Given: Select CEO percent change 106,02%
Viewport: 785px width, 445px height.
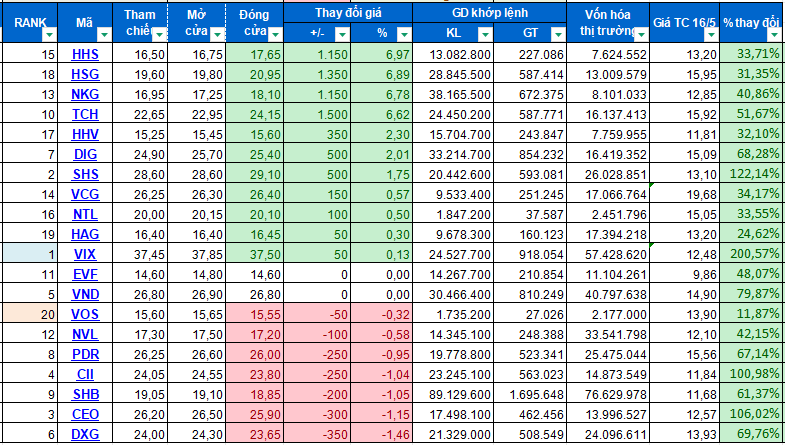Looking at the screenshot, I should pos(751,414).
